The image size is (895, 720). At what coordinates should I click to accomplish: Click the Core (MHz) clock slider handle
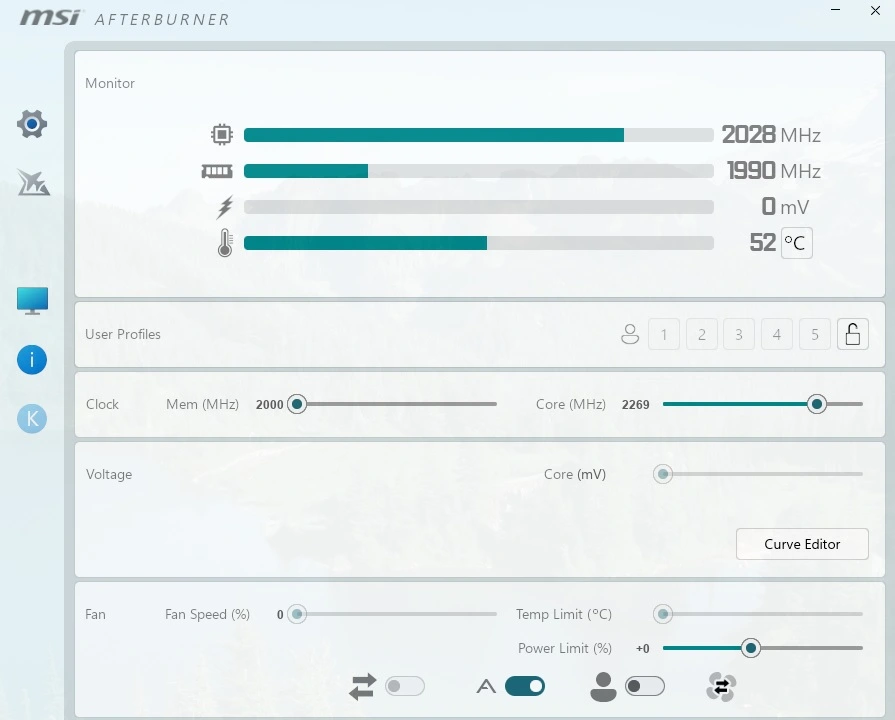817,404
